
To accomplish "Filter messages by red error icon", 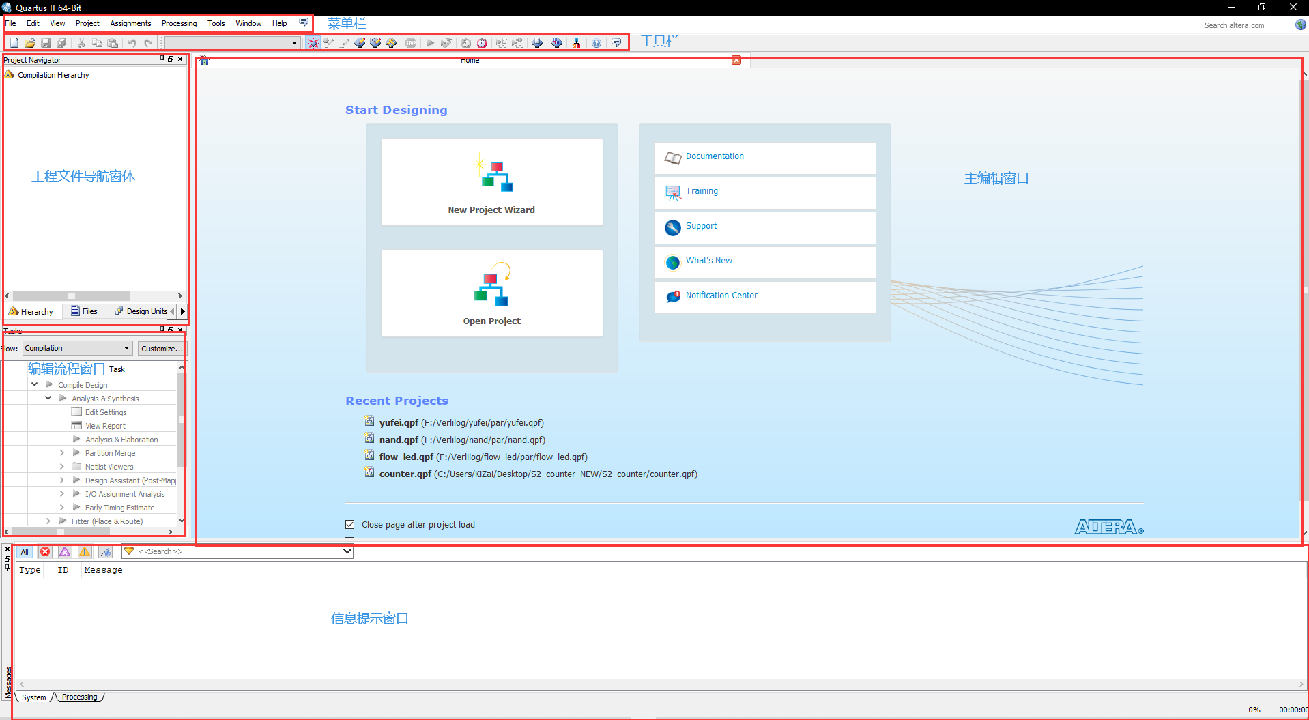I will (45, 552).
